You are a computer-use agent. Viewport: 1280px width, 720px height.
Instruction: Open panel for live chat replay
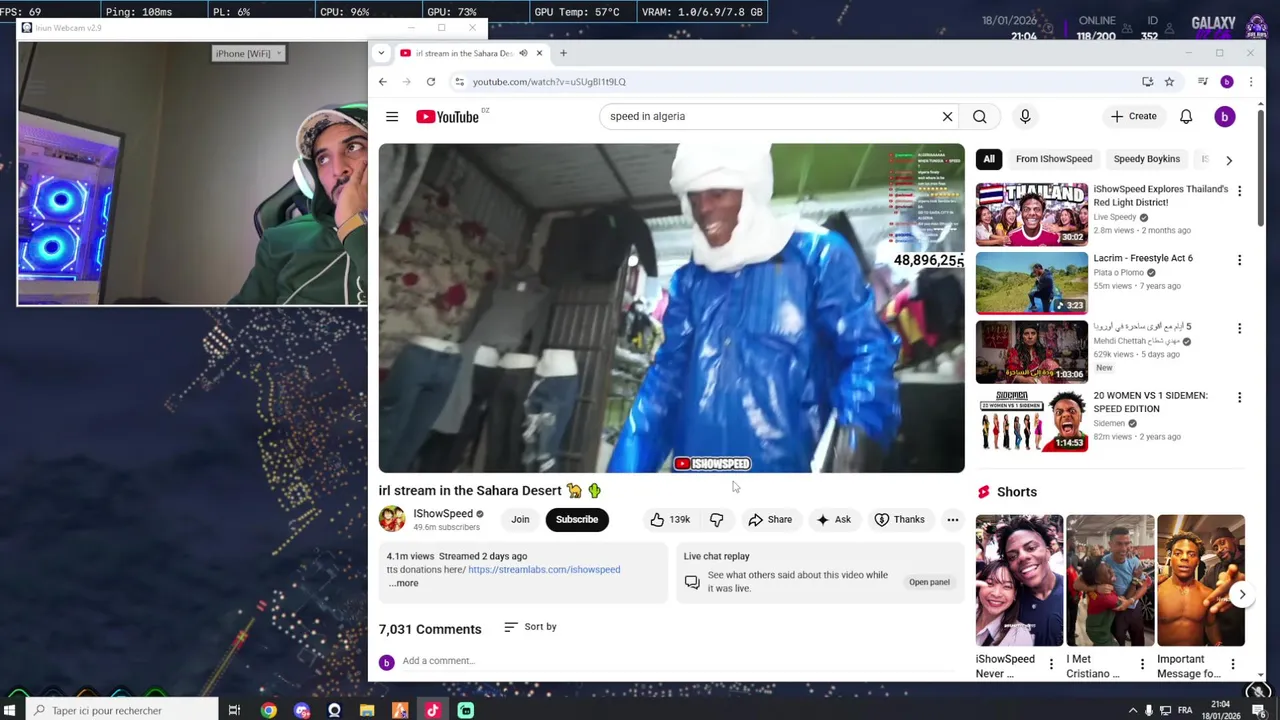(x=929, y=582)
